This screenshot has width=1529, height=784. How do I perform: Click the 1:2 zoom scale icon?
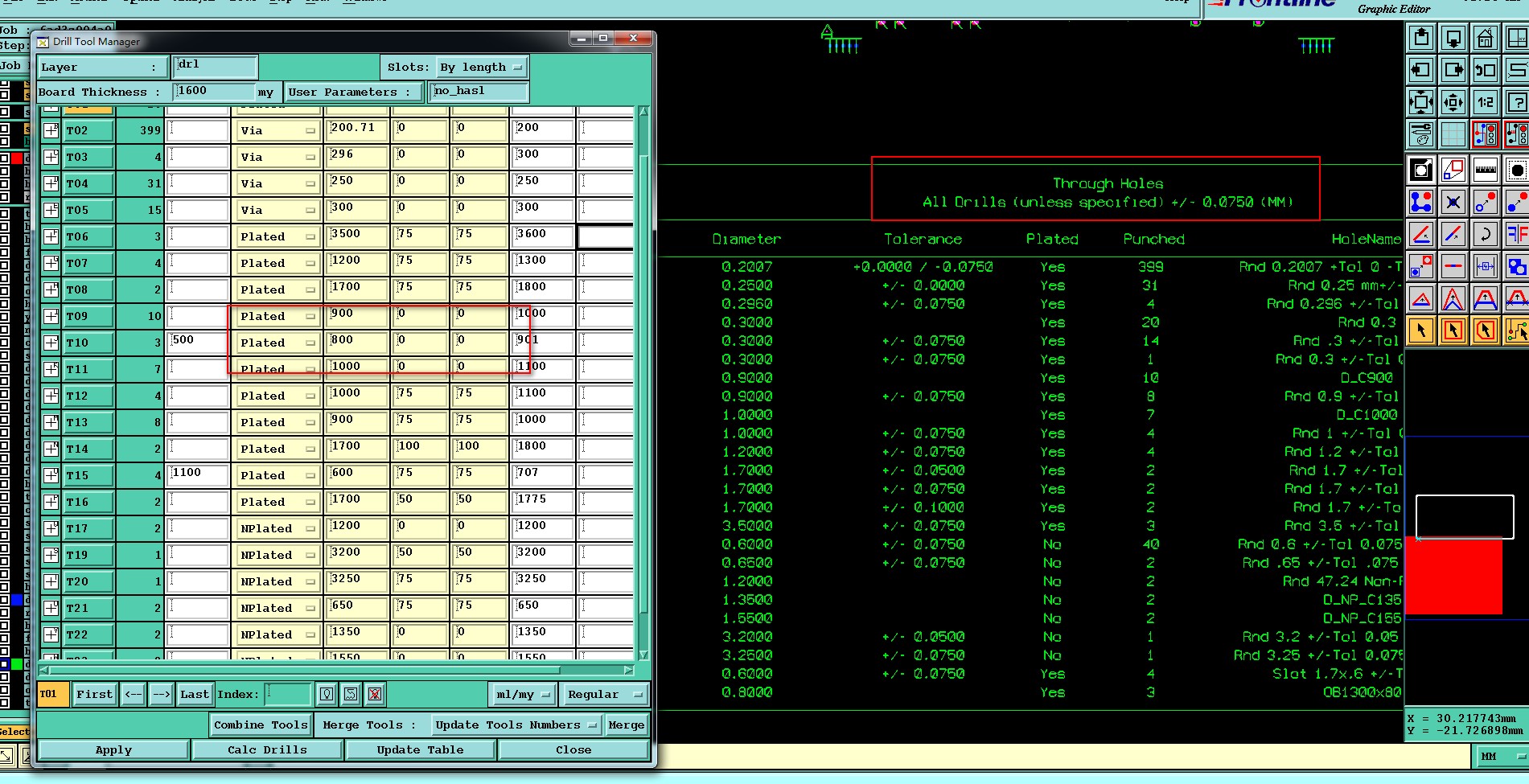1485,102
